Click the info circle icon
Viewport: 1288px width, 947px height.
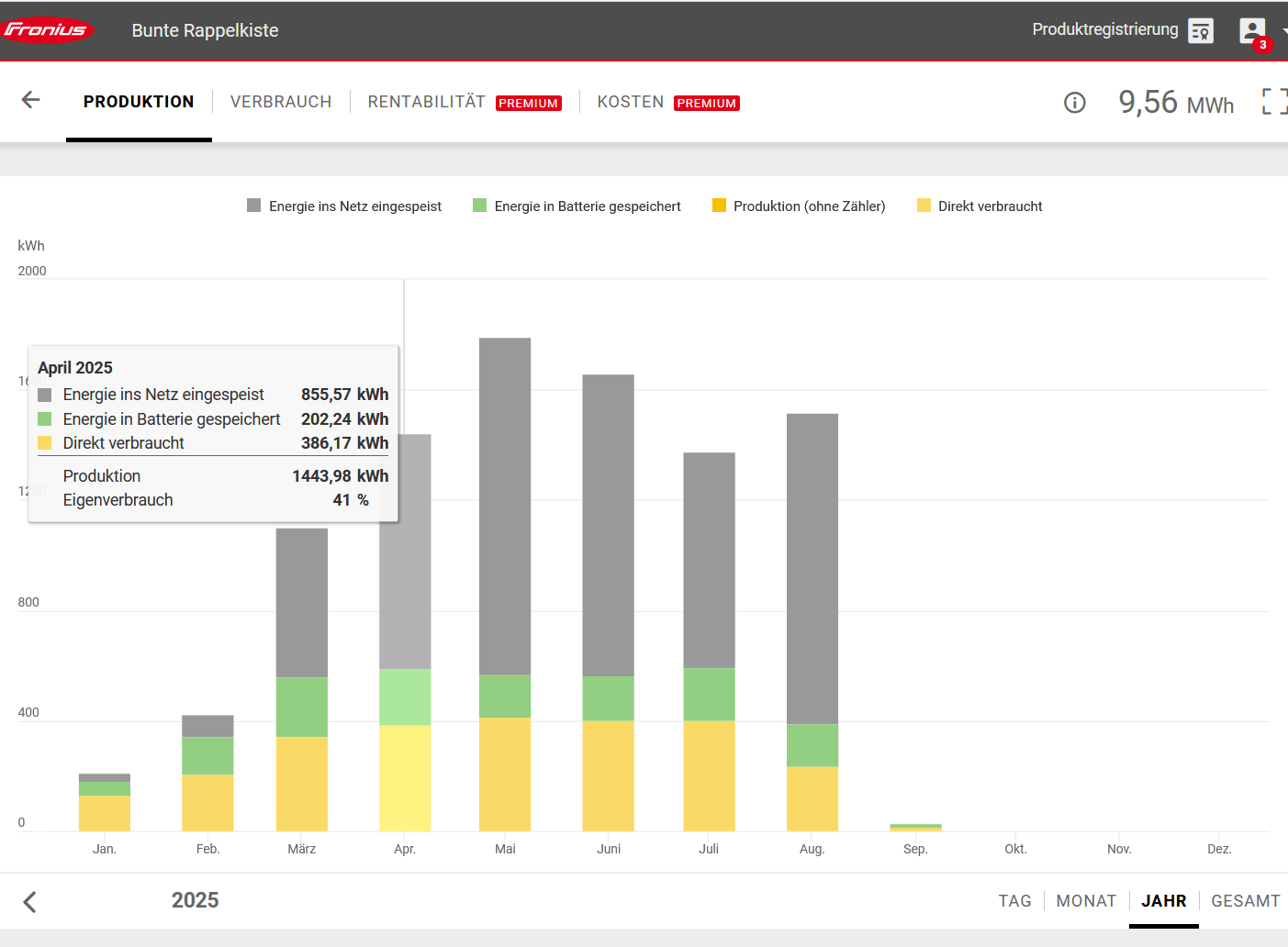click(1074, 103)
